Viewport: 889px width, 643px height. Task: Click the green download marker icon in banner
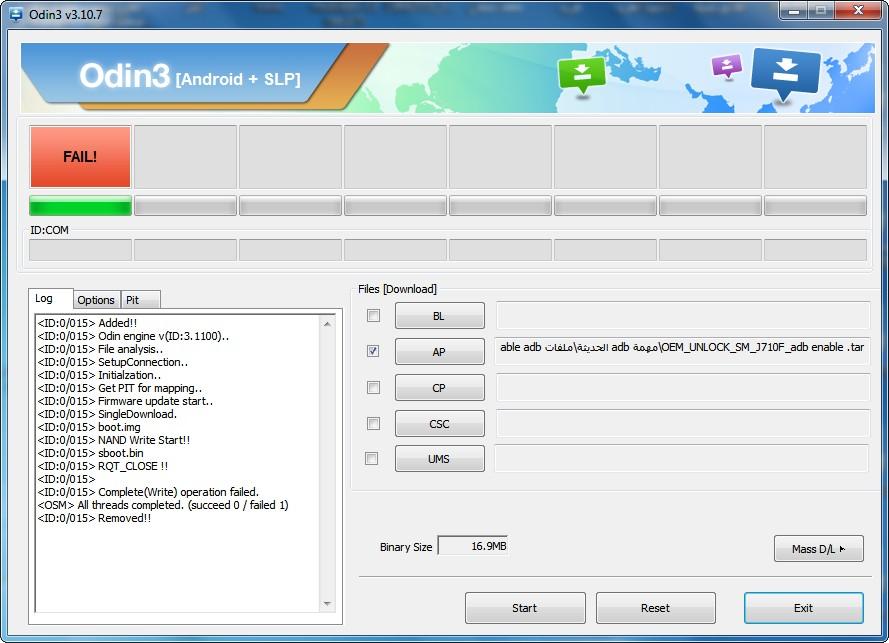pos(582,77)
